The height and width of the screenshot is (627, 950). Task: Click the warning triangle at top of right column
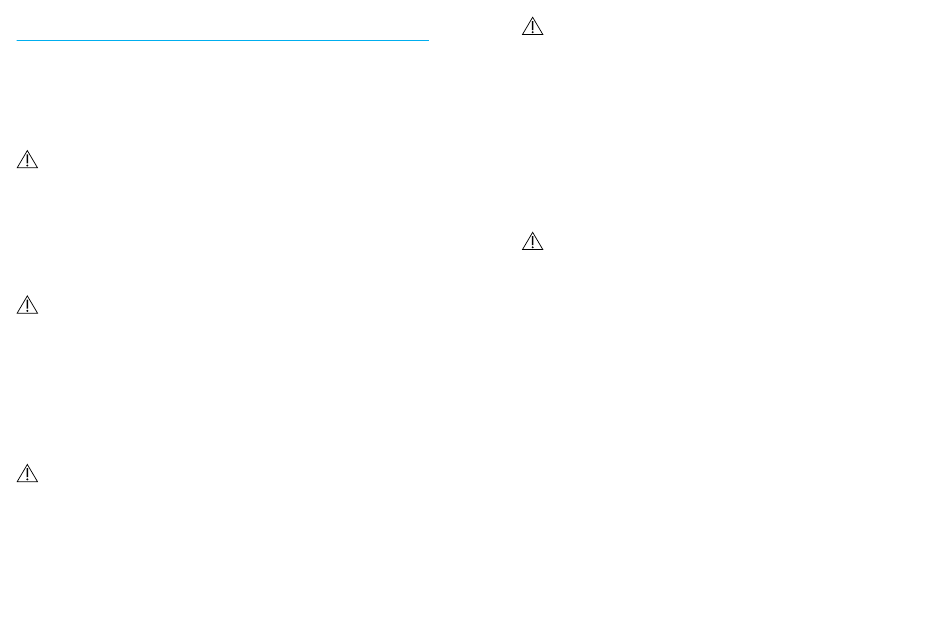click(533, 27)
